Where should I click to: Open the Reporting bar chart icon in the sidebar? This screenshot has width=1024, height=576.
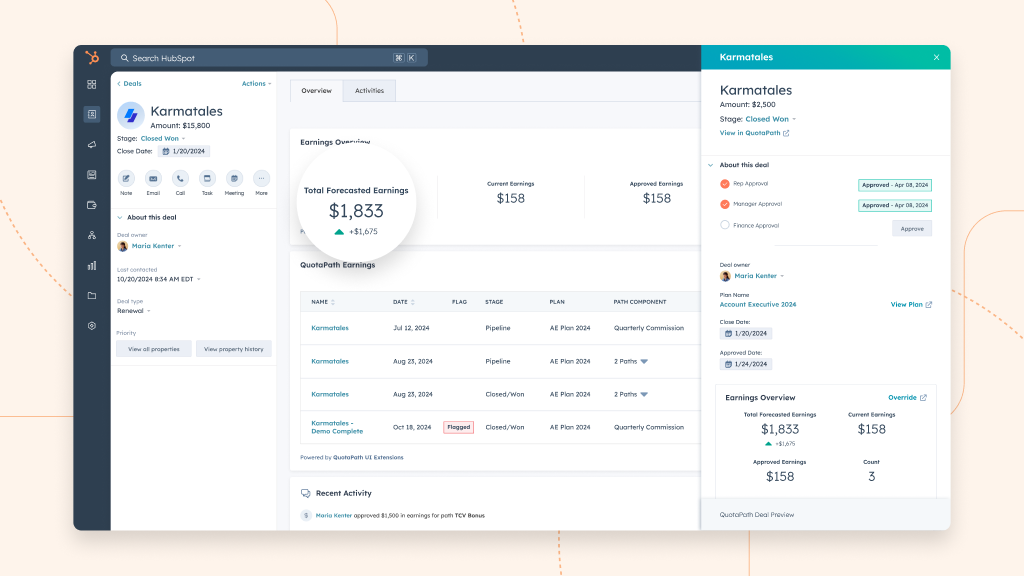(91, 265)
